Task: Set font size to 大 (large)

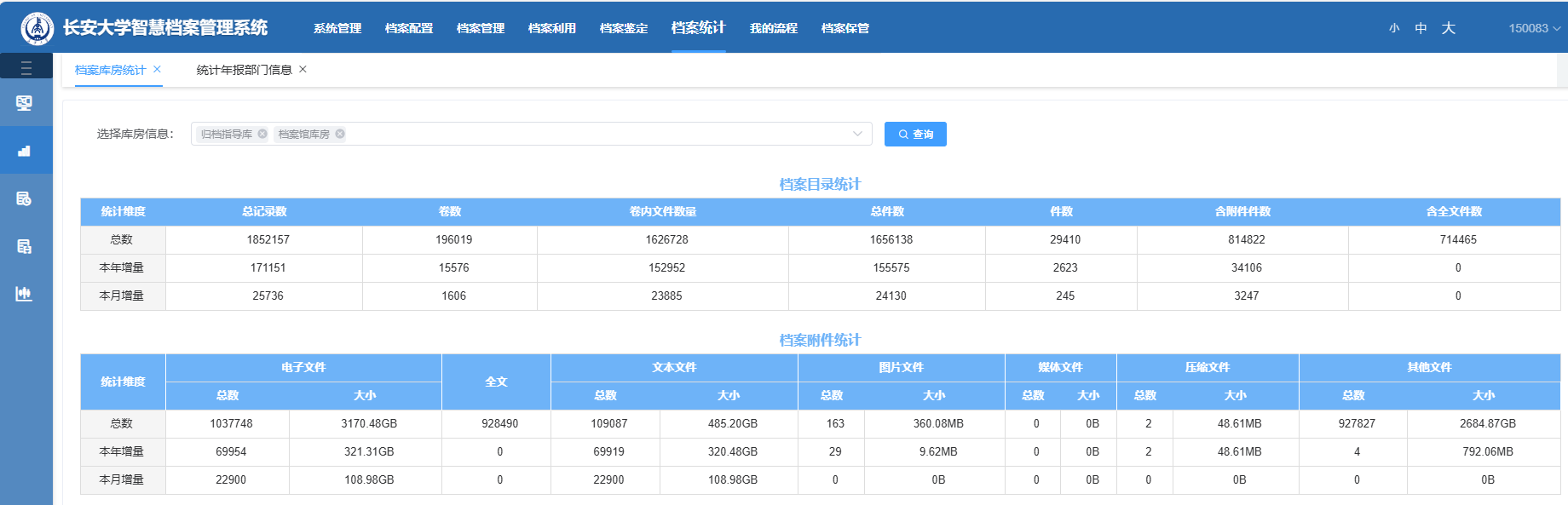Action: (1448, 28)
